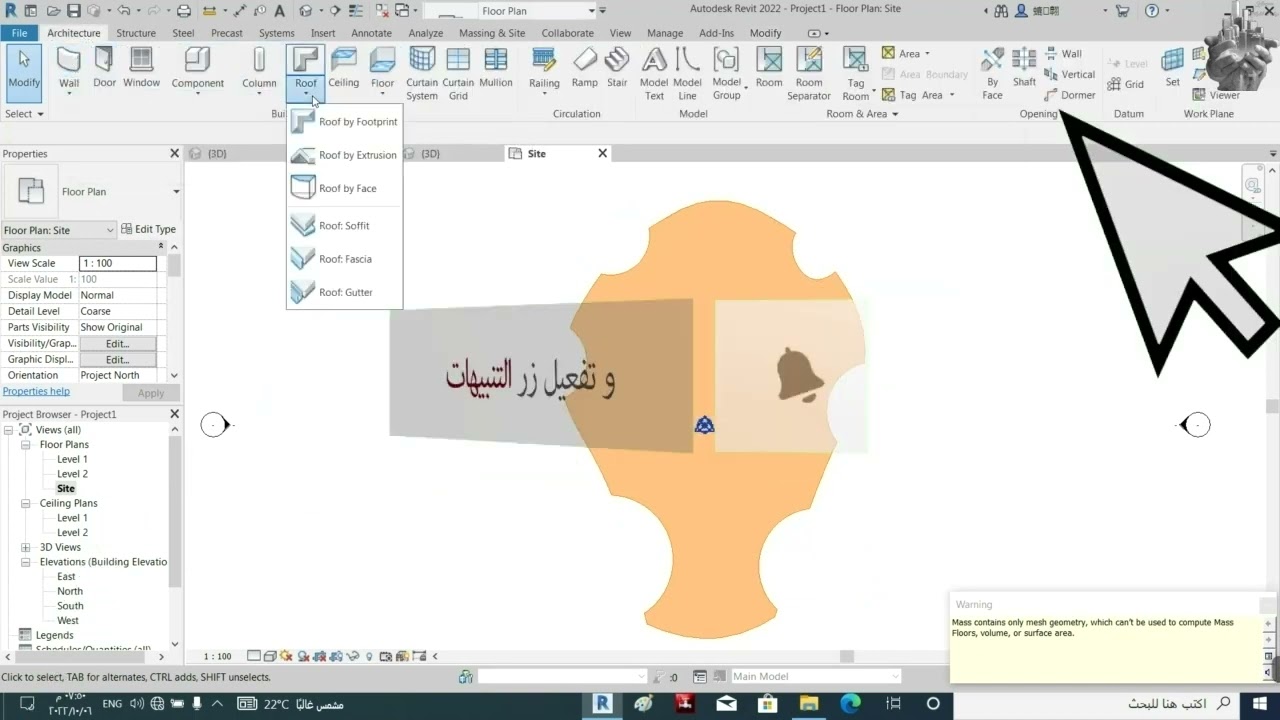The image size is (1280, 720).
Task: Select the Curtain Grid tool
Action: [x=458, y=74]
